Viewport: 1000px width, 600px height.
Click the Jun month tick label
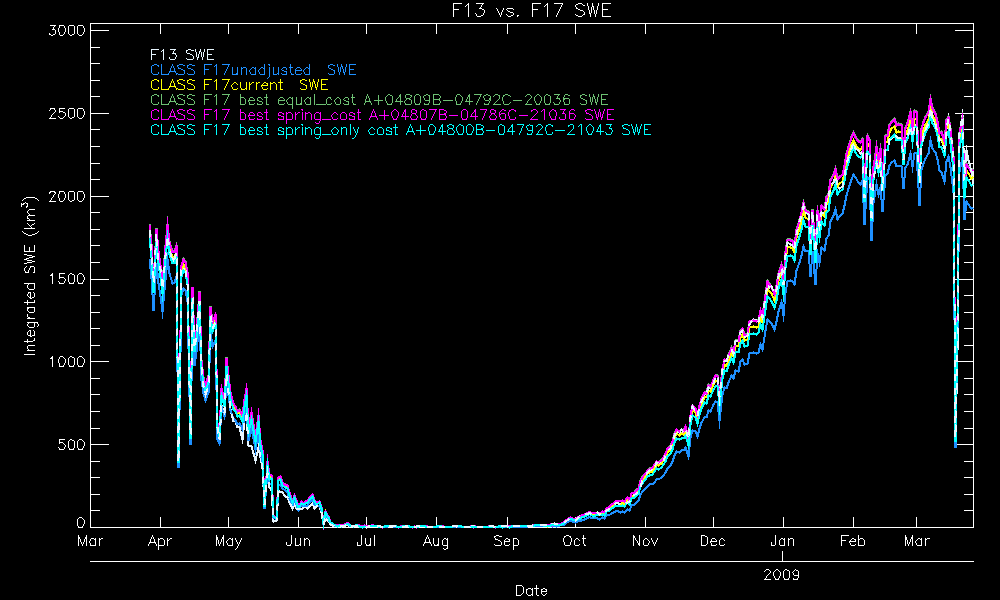(298, 542)
